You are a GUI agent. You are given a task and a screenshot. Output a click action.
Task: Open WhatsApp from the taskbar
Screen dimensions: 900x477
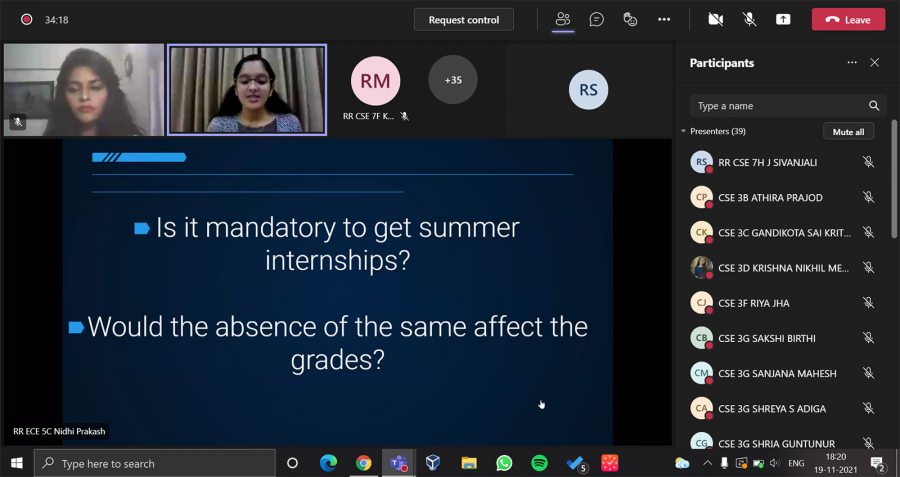(504, 463)
